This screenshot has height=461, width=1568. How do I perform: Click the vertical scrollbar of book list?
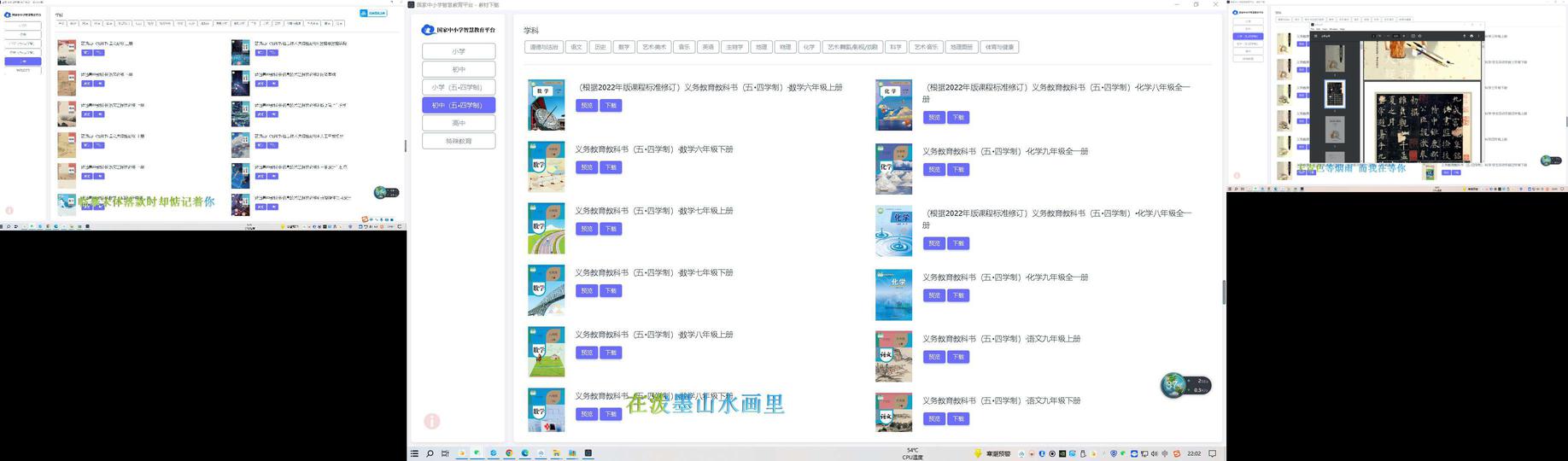(x=1224, y=292)
